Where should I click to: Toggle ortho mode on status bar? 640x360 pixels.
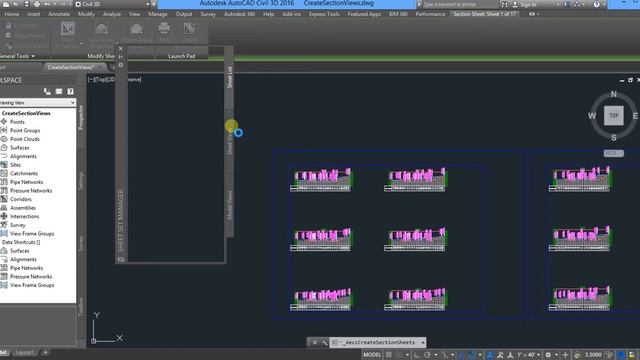416,355
